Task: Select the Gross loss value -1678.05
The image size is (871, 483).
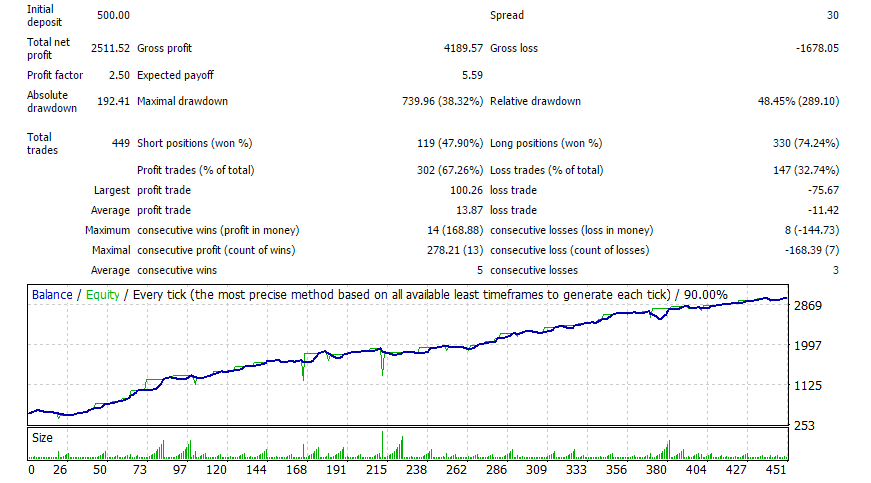Action: [x=817, y=48]
